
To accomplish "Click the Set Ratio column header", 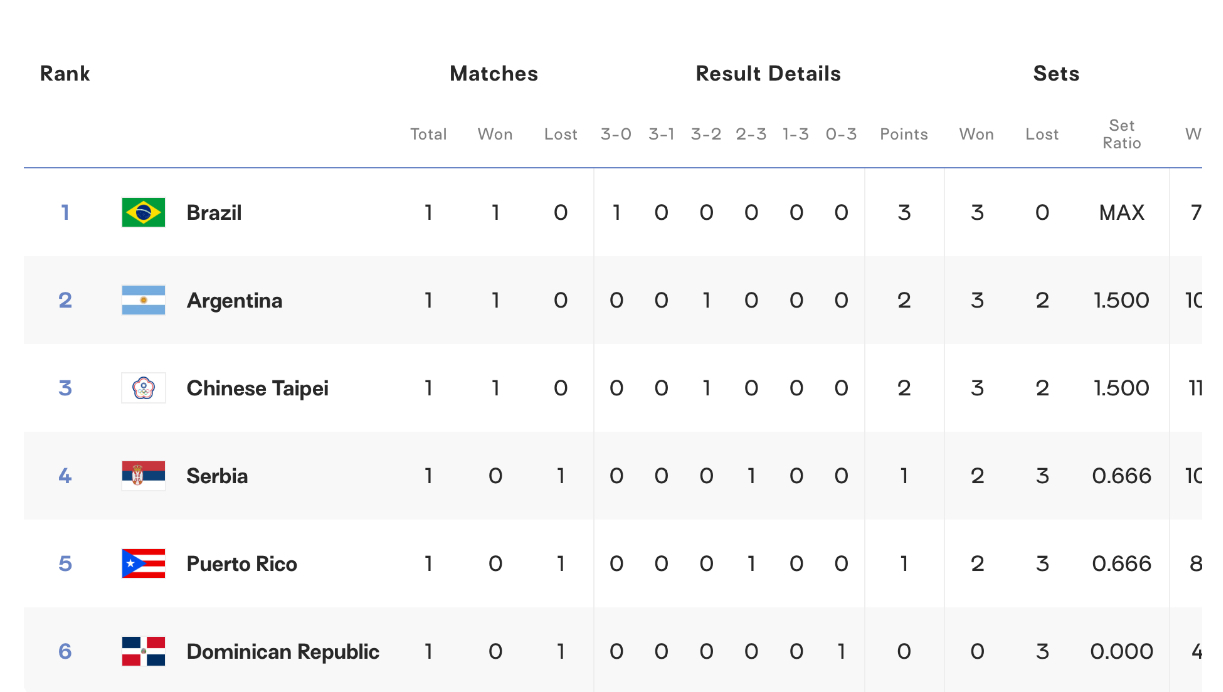I will click(1122, 134).
